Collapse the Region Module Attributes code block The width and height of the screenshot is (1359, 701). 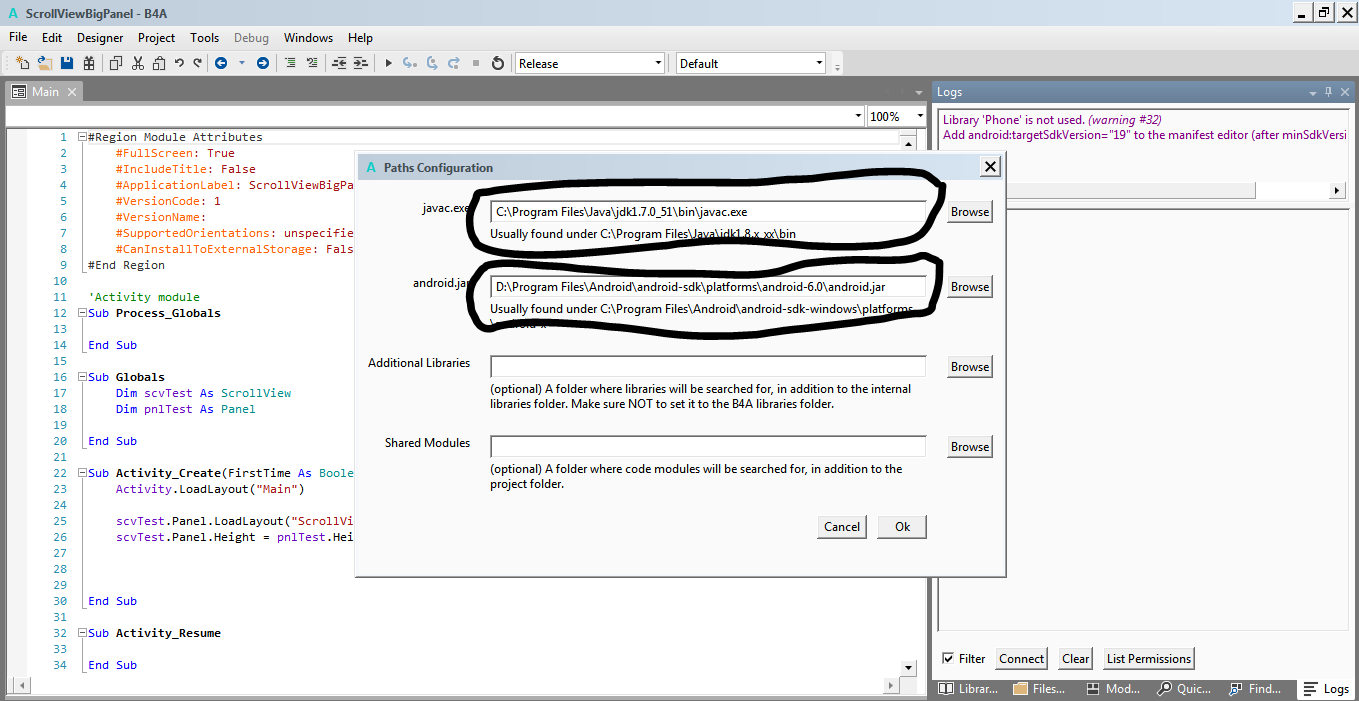point(82,137)
